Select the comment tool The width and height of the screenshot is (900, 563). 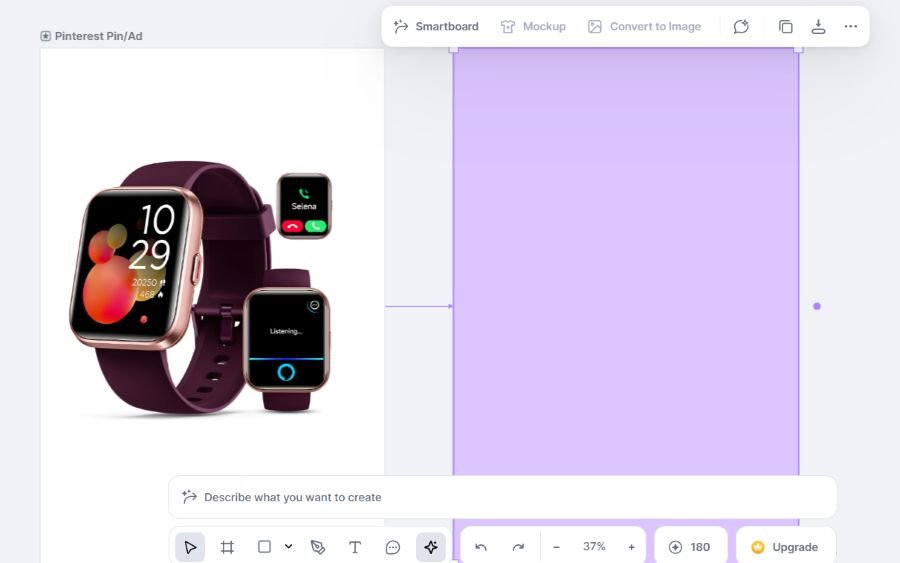393,547
